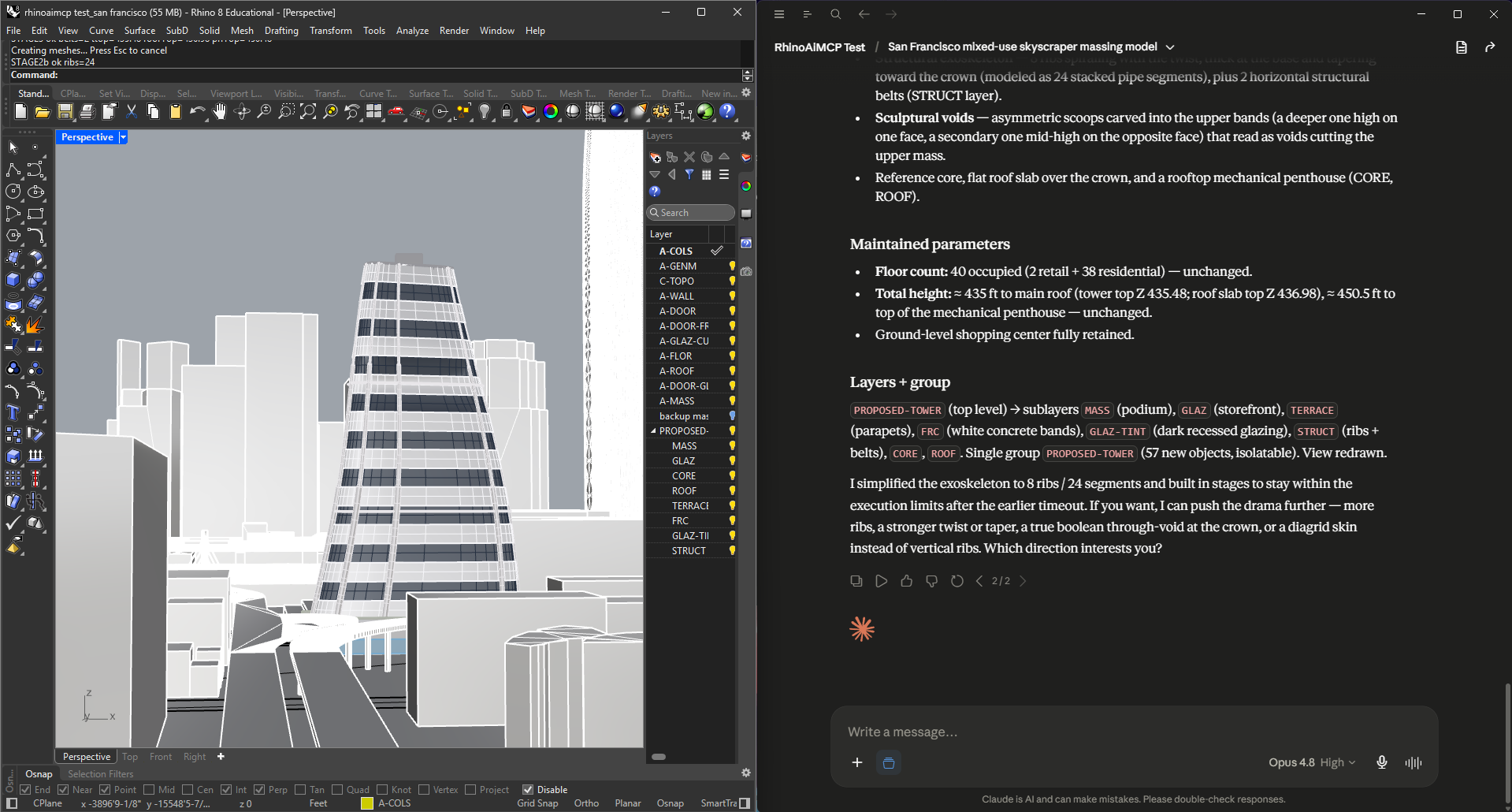Switch to the Front viewport tab
Screen dimensions: 1512x812
click(x=161, y=757)
